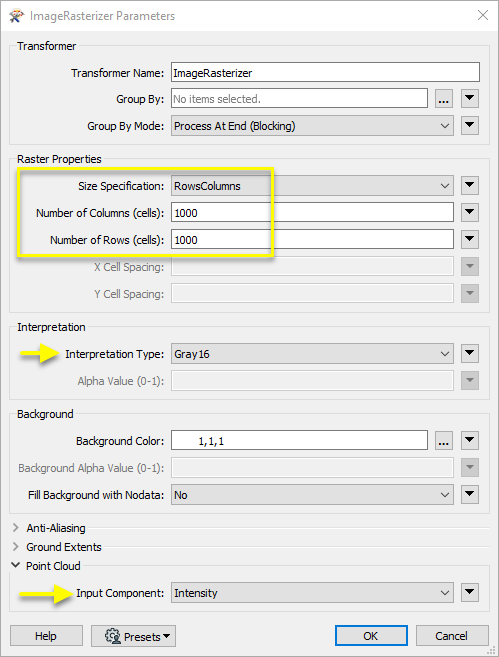This screenshot has height=657, width=499.
Task: Open Background Color picker ellipsis button
Action: 444,441
